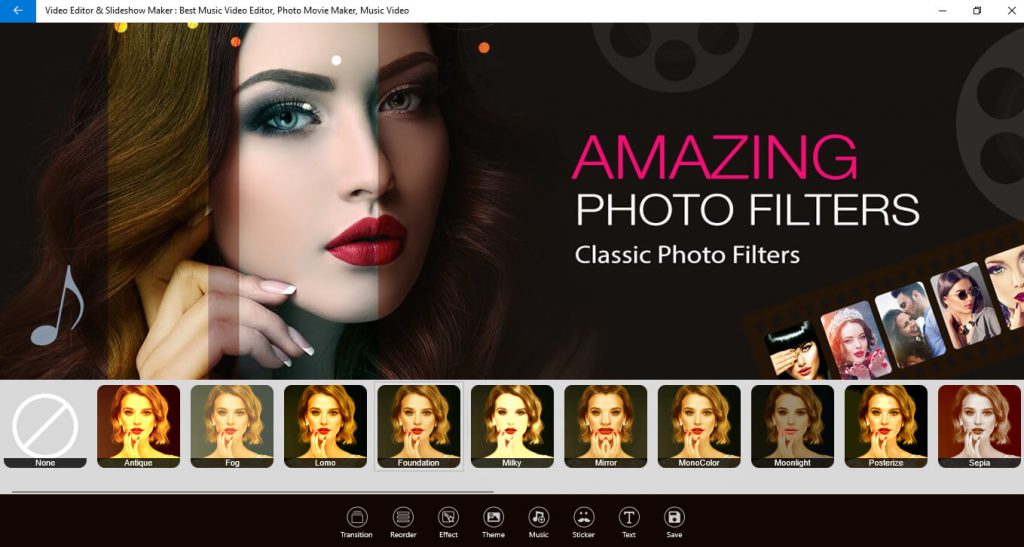The width and height of the screenshot is (1024, 547).
Task: Save the video project
Action: pos(674,522)
